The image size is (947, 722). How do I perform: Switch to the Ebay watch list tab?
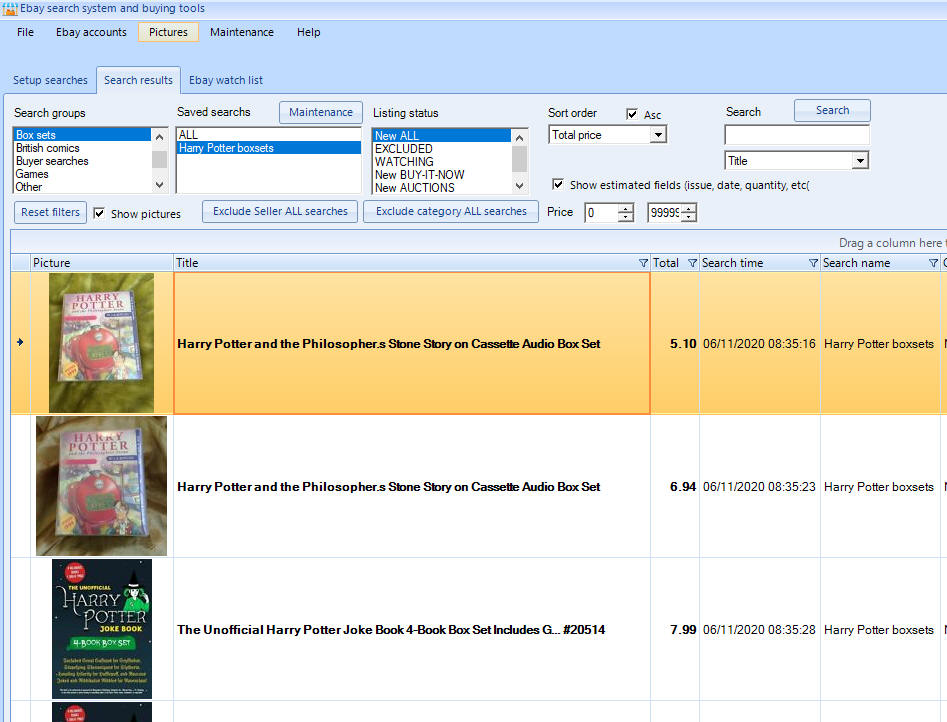click(x=226, y=80)
